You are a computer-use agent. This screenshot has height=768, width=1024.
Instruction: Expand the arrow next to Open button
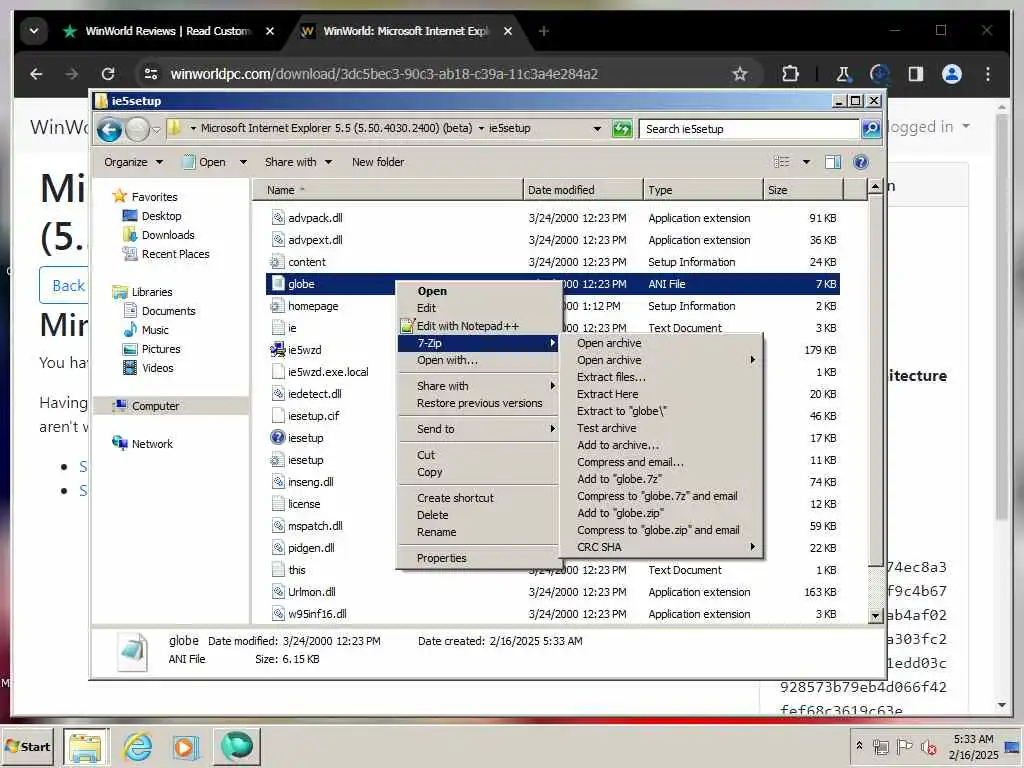(x=244, y=162)
